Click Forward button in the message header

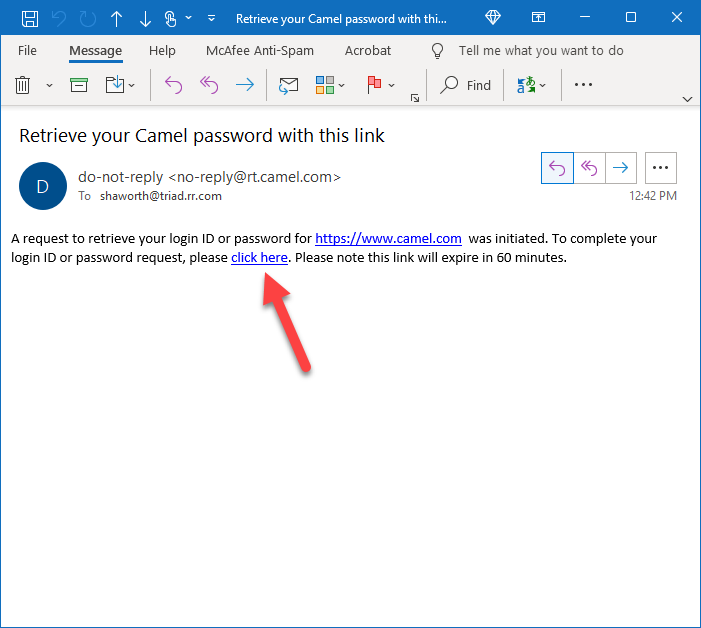click(x=621, y=168)
